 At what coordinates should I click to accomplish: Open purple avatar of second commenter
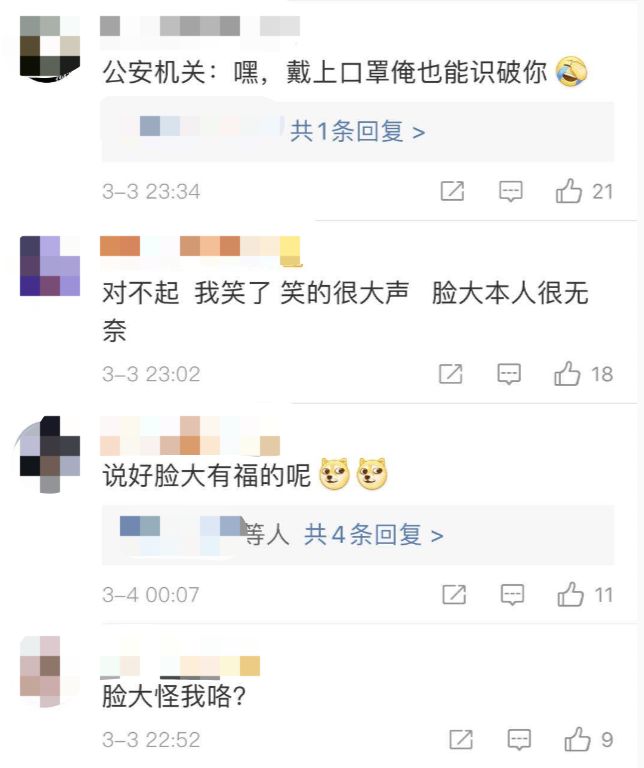tap(50, 266)
